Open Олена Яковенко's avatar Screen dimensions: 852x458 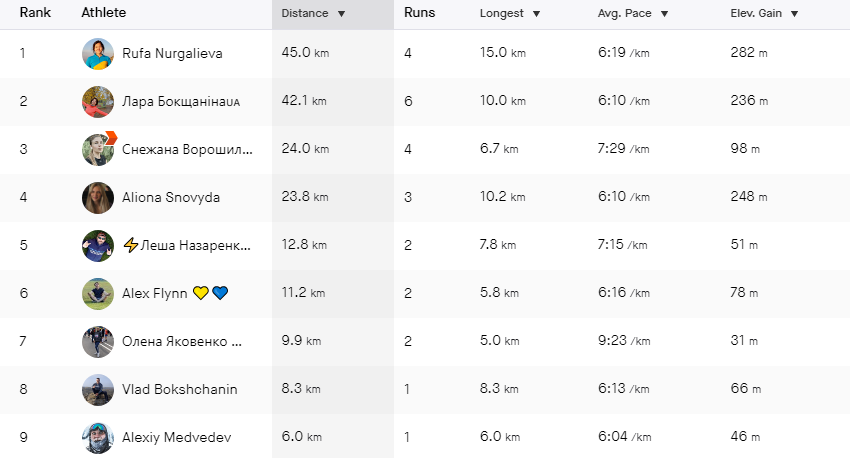tap(98, 342)
